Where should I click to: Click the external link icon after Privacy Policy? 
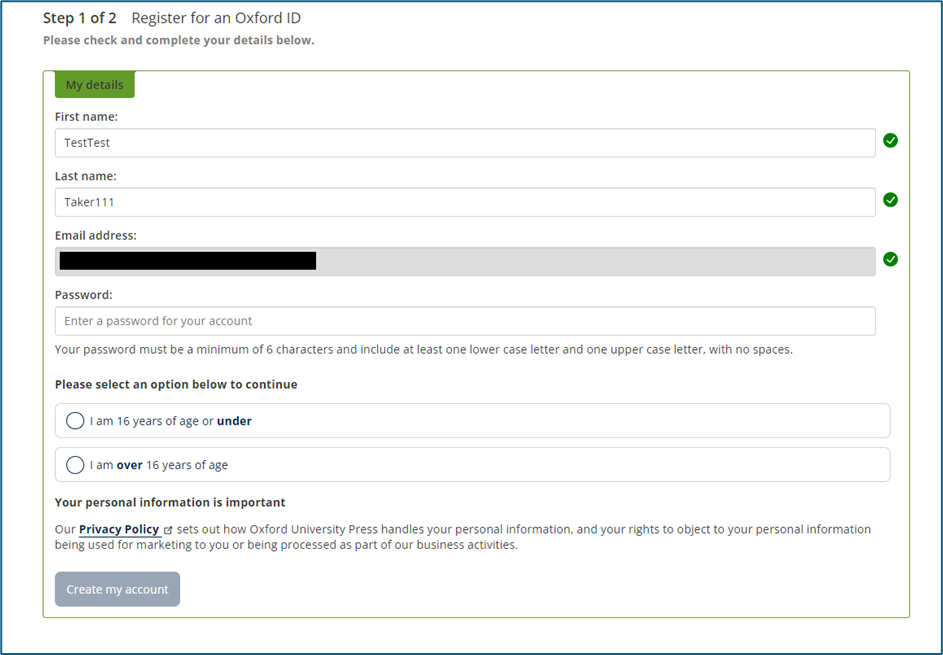(x=168, y=530)
